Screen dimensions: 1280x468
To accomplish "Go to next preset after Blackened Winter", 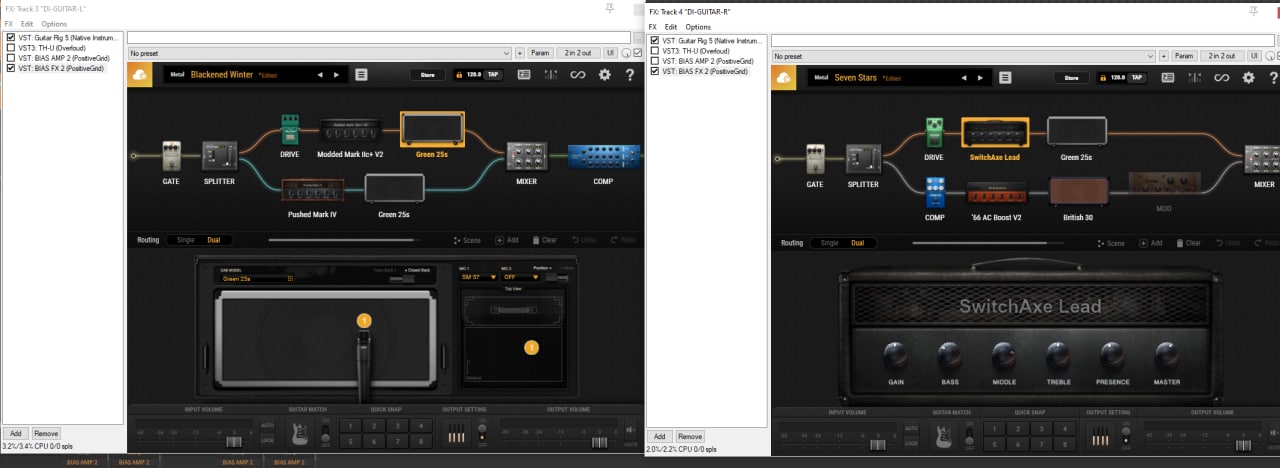I will [x=336, y=75].
